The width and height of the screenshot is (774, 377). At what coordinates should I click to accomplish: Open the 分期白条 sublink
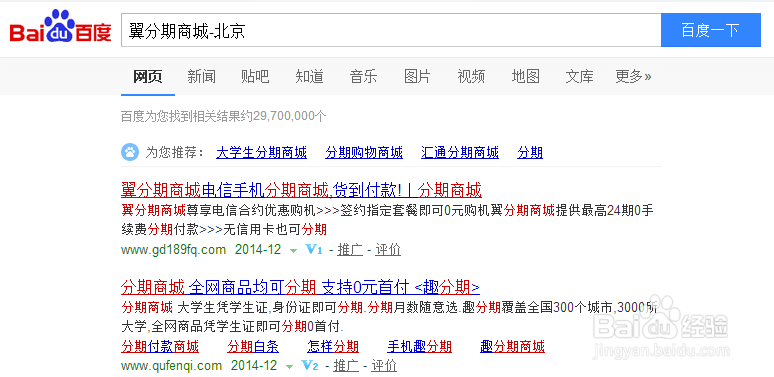253,347
